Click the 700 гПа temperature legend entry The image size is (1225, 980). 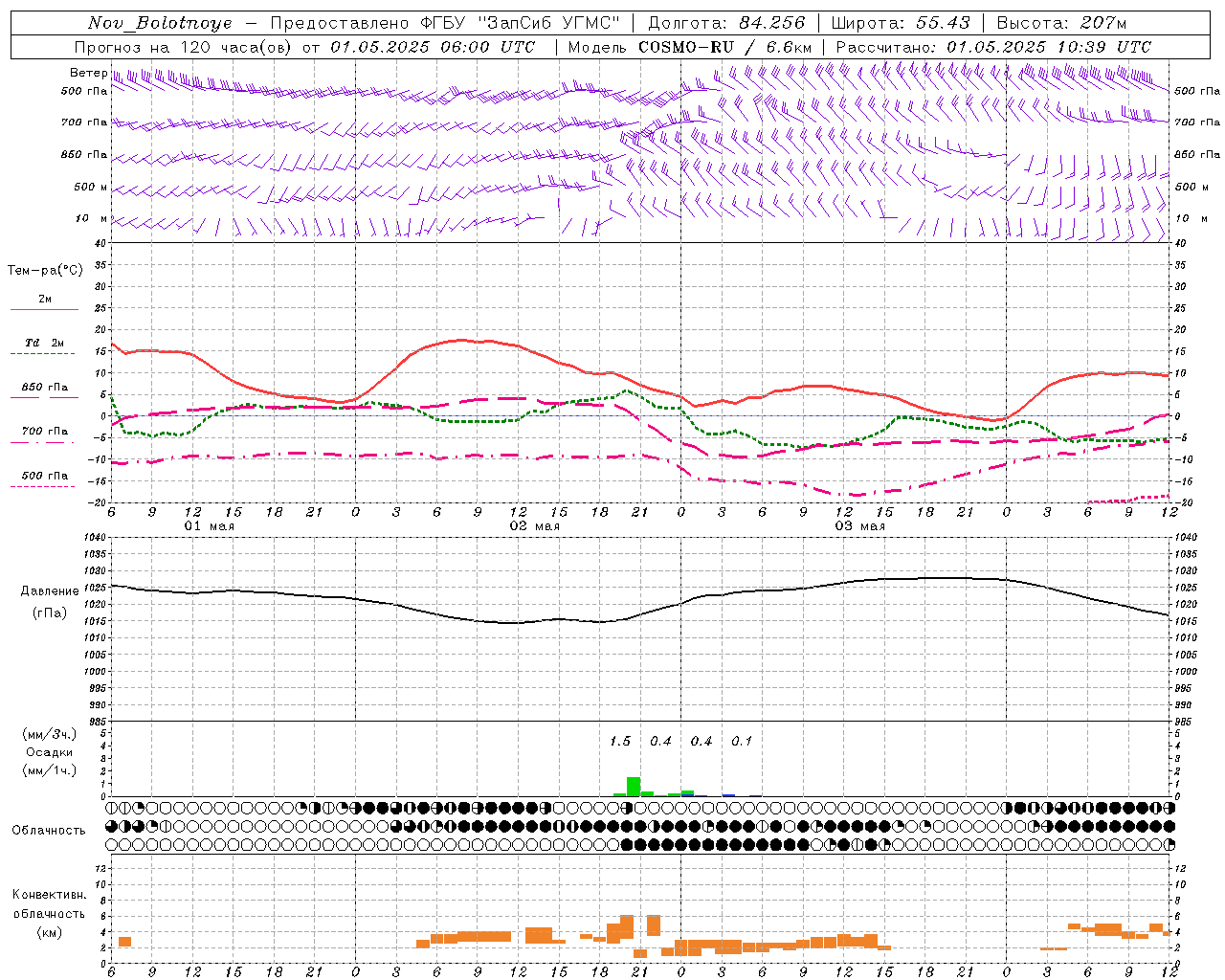click(x=44, y=432)
